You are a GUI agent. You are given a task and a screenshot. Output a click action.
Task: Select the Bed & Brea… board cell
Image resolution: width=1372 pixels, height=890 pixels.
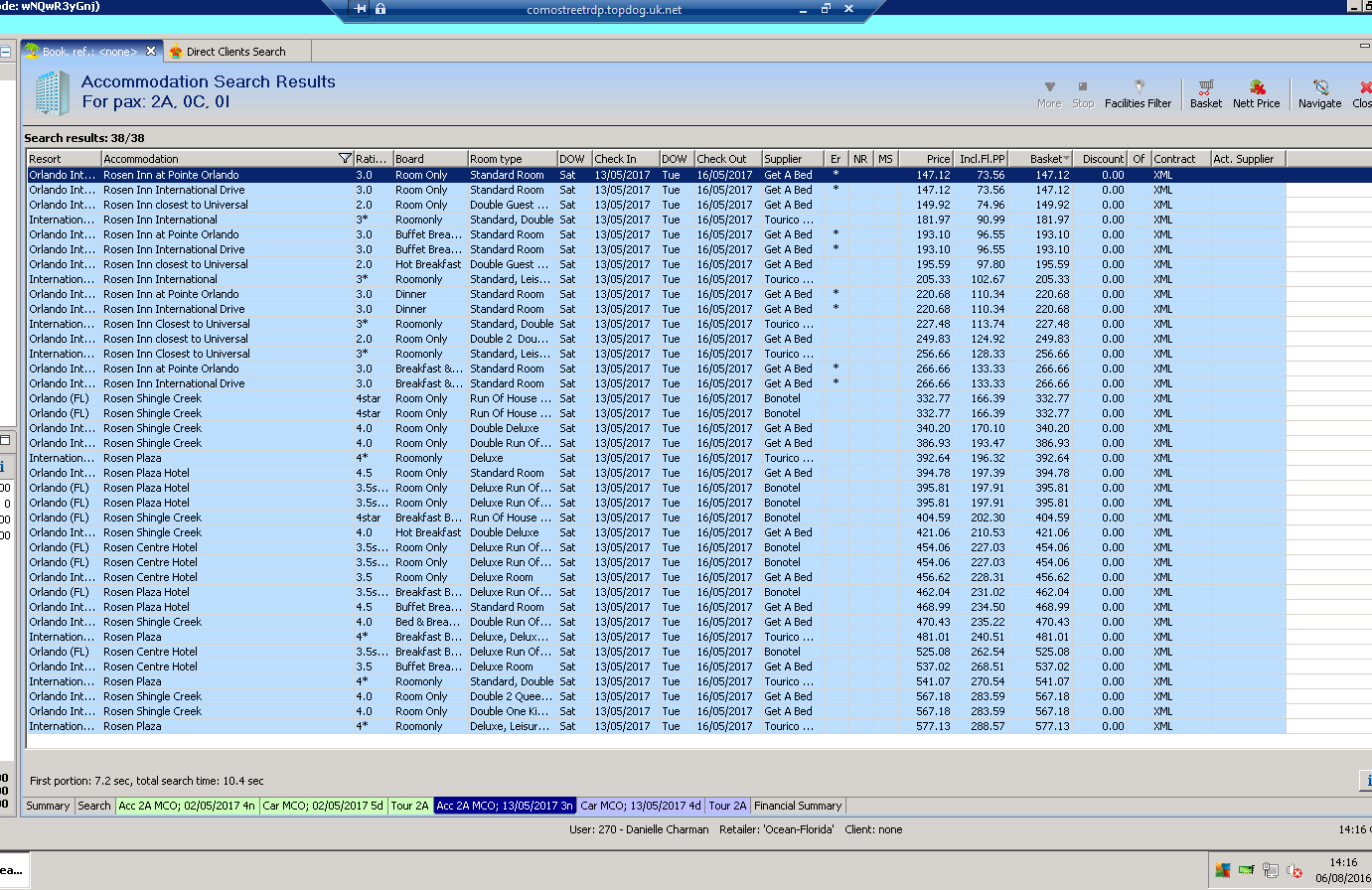(x=428, y=622)
